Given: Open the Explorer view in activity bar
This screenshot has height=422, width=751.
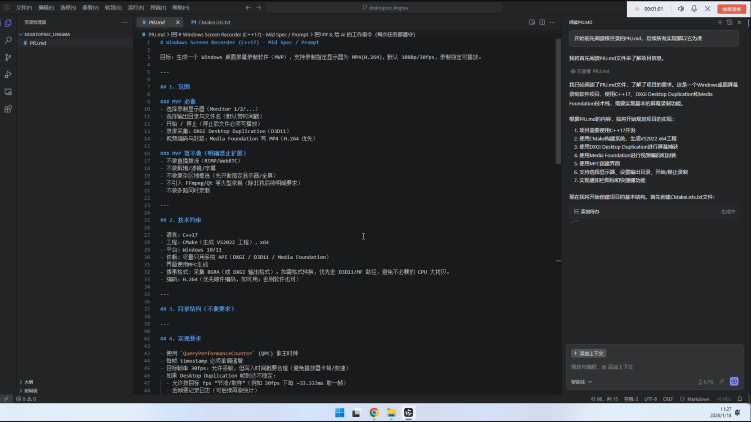Looking at the screenshot, I should 8,23.
